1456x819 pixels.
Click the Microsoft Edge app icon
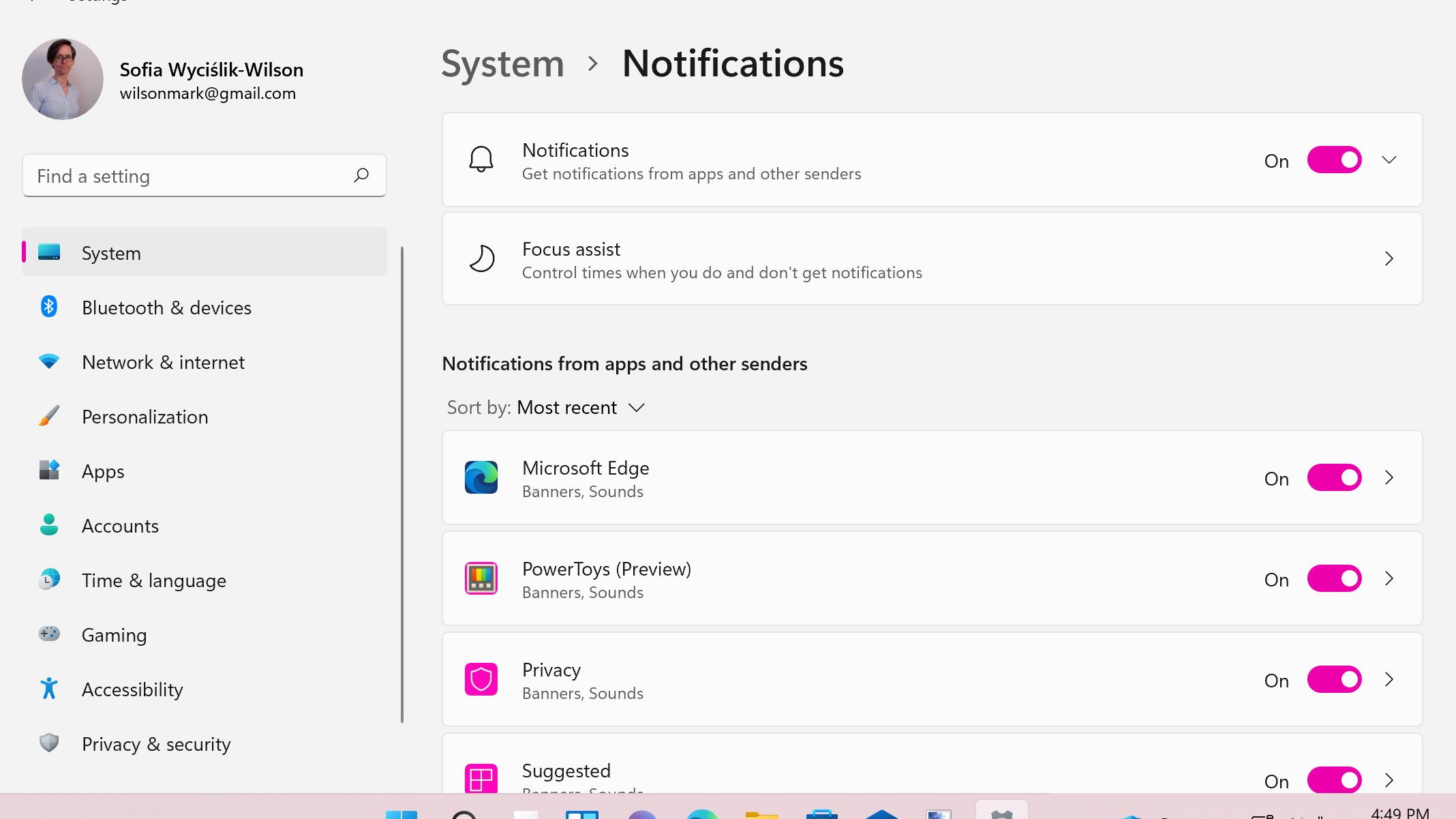pyautogui.click(x=481, y=477)
